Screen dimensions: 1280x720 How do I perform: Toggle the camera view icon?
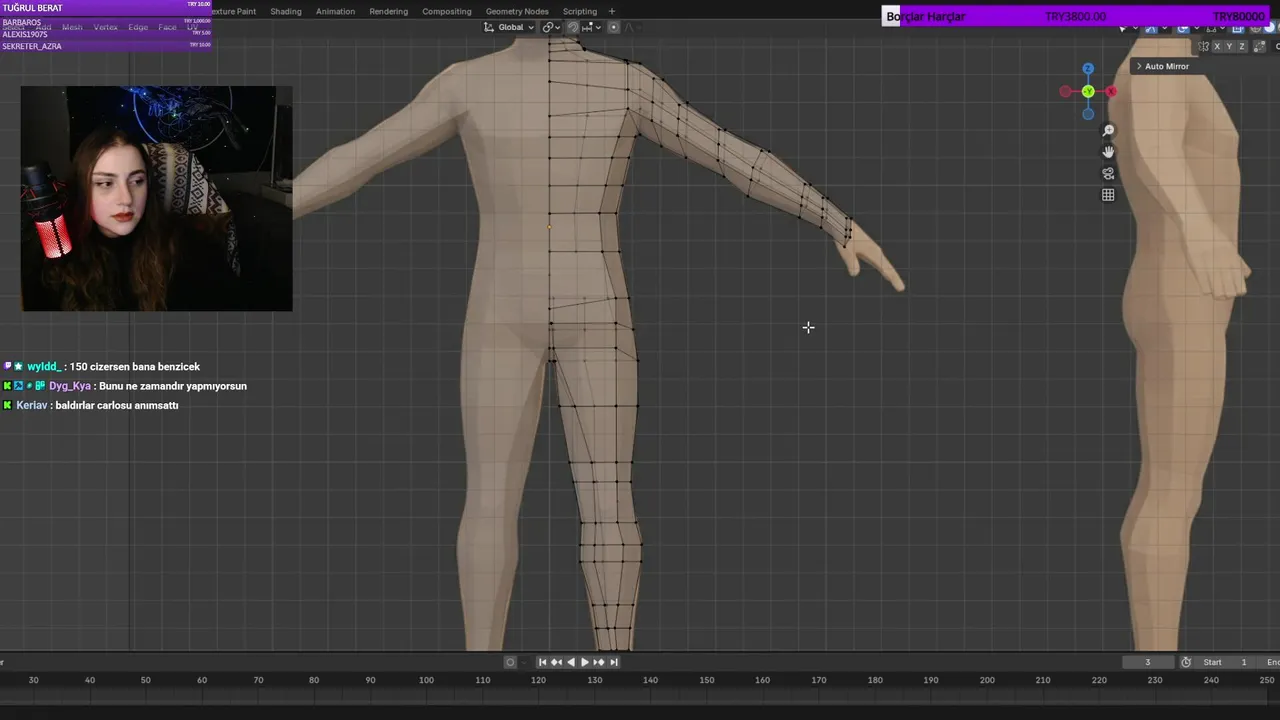[1108, 173]
